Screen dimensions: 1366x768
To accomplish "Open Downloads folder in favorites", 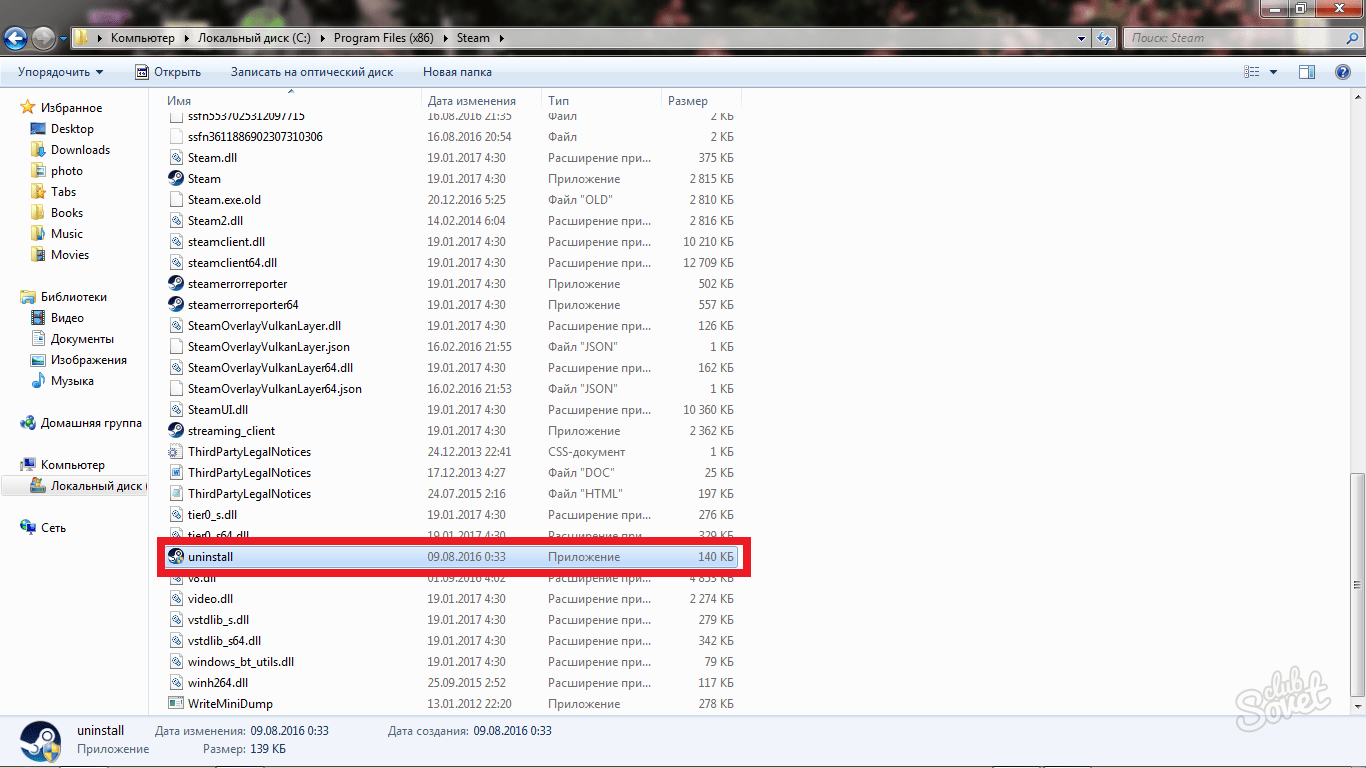I will (80, 150).
